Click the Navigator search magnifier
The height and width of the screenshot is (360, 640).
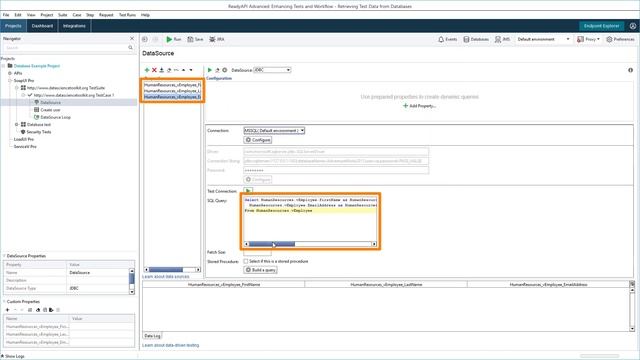tap(131, 48)
